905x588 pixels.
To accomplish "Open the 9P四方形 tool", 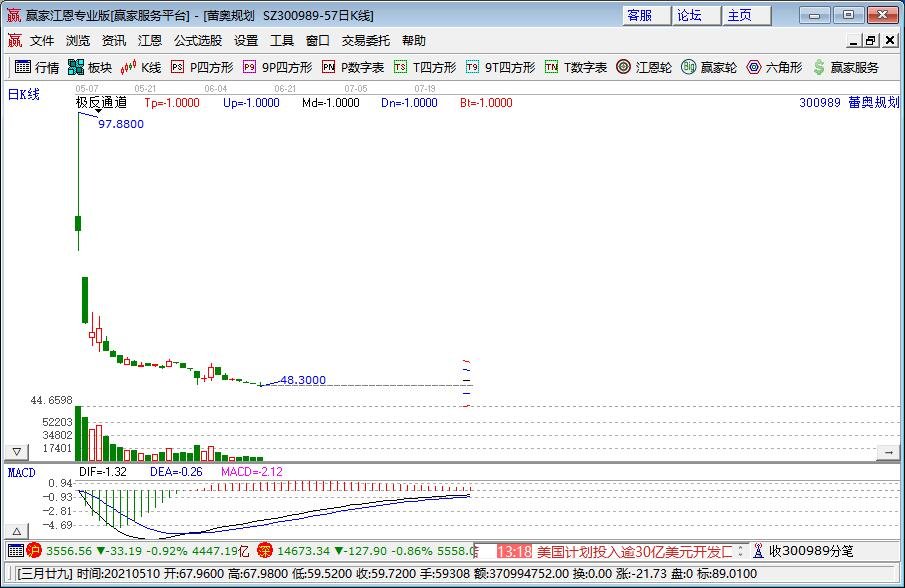I will [278, 68].
